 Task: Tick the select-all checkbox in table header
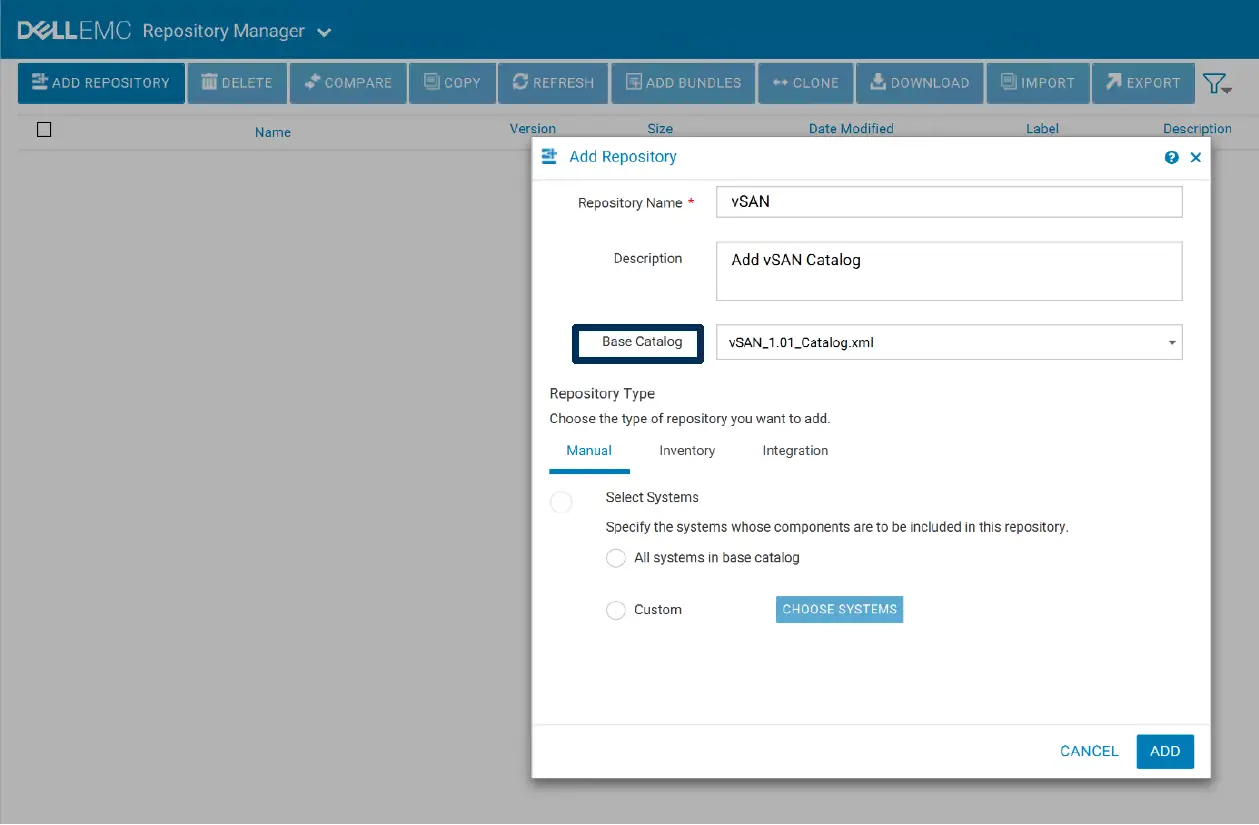(44, 129)
